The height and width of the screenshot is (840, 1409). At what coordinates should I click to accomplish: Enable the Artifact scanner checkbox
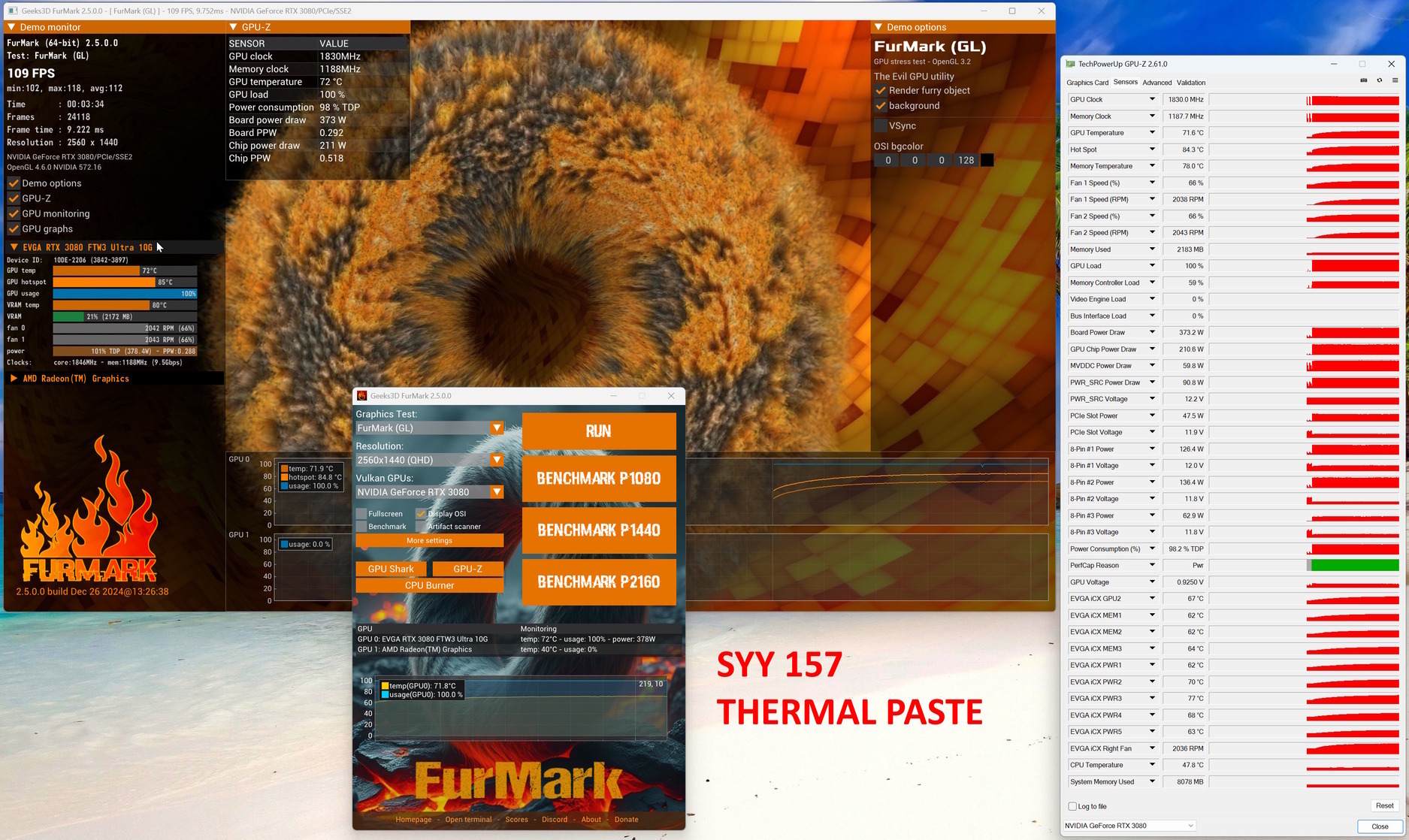(421, 527)
